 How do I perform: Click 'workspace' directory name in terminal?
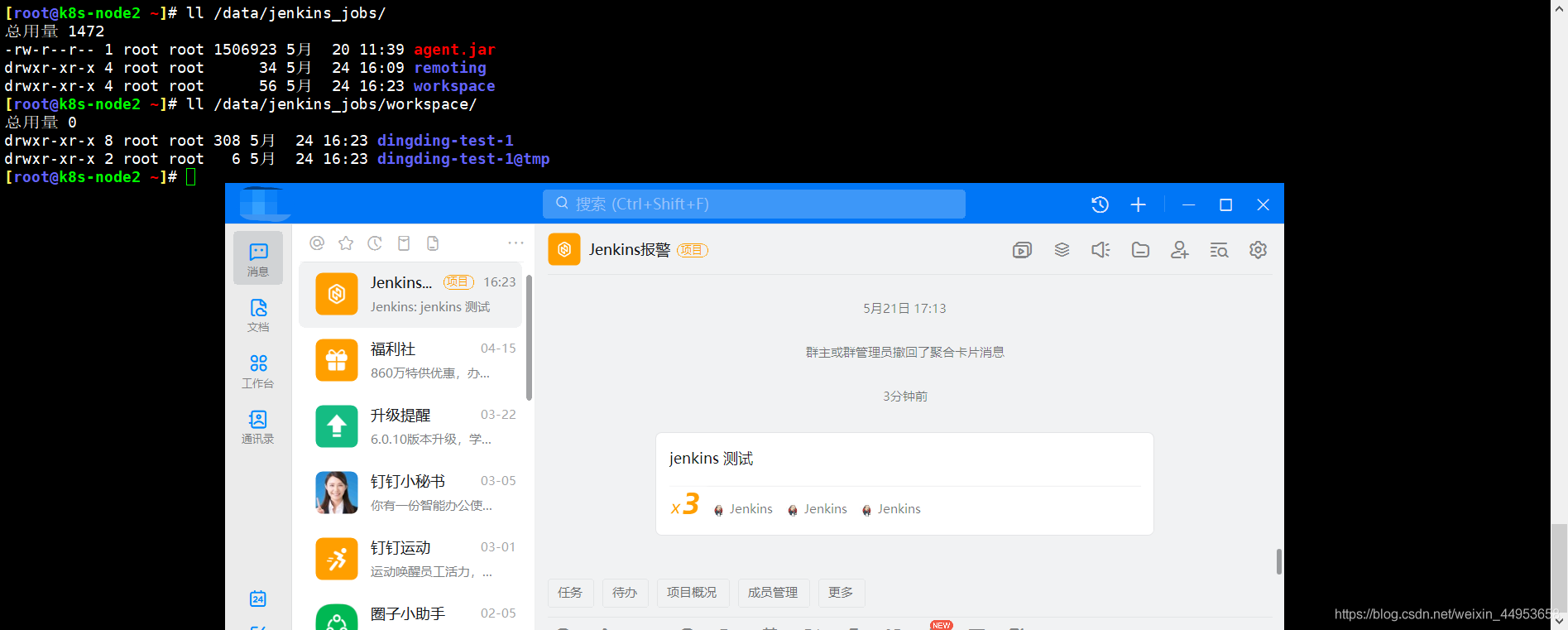pos(454,86)
